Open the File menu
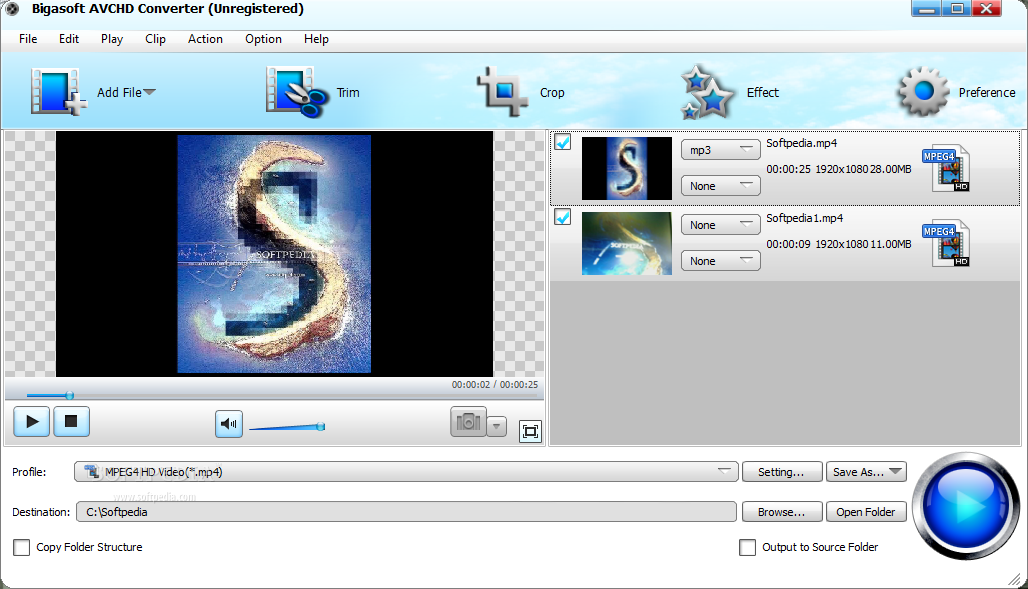 coord(28,39)
